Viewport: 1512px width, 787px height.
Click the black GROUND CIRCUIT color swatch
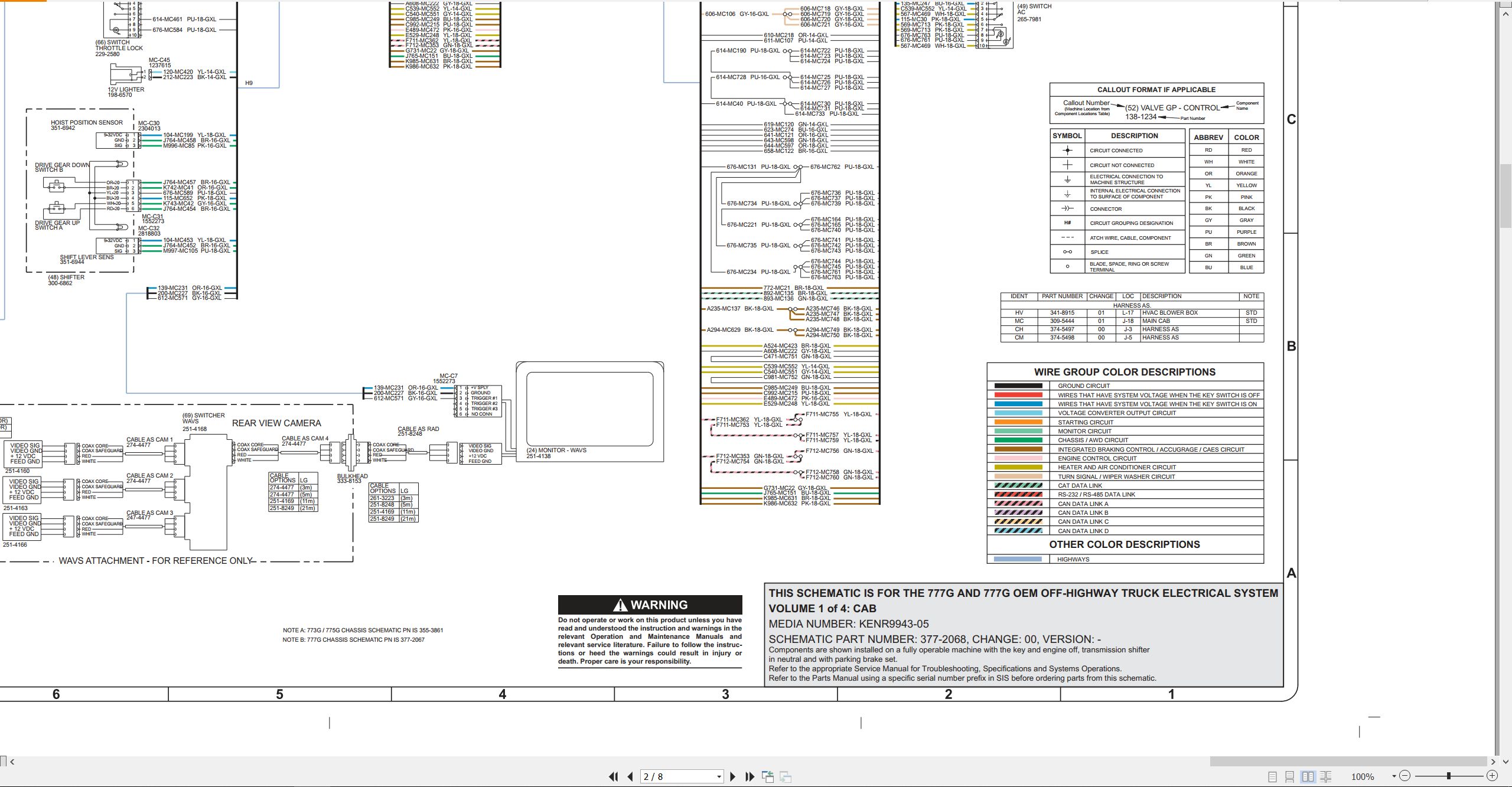(1018, 386)
